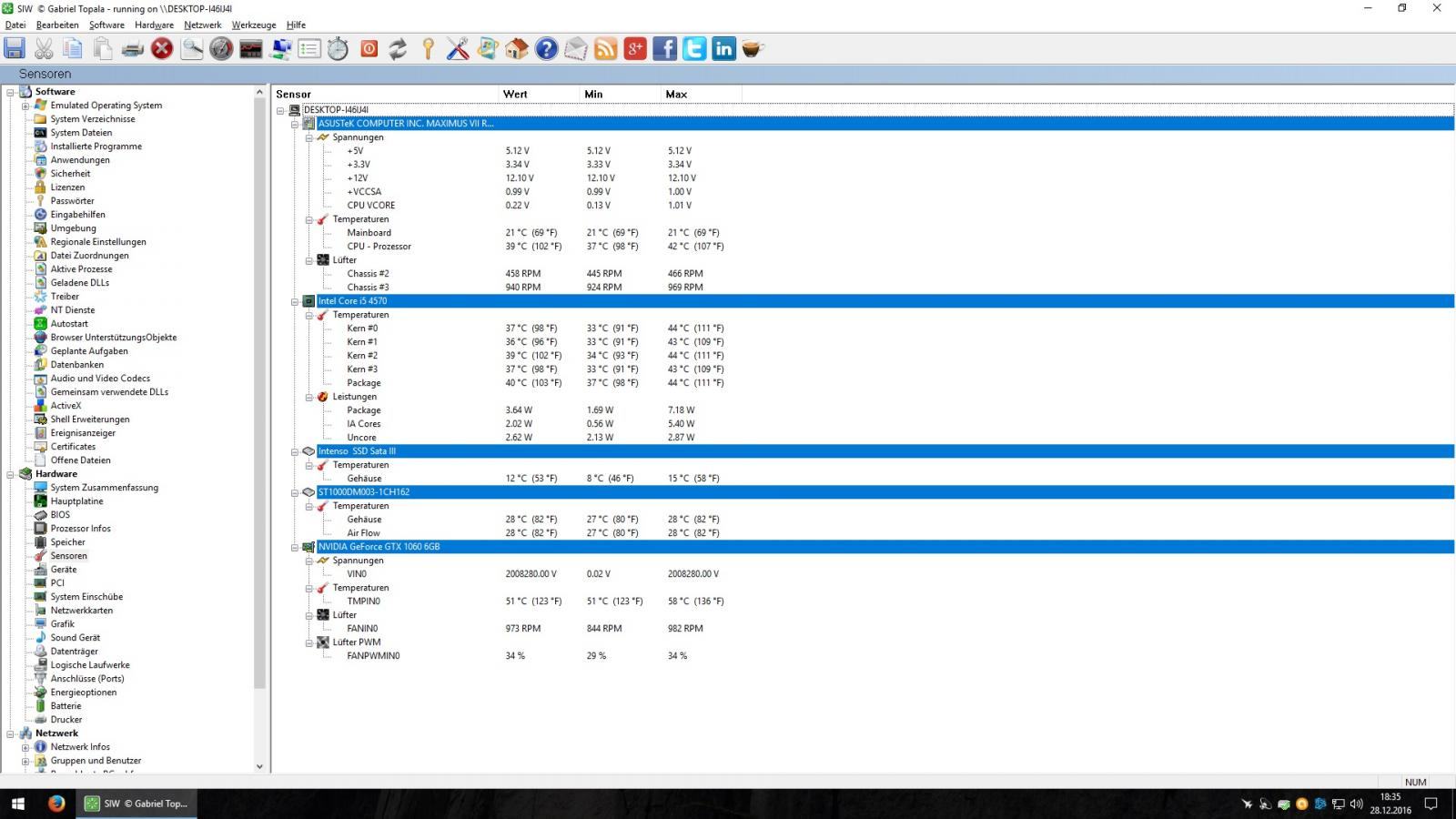Click the red X stop toolbar icon
This screenshot has height=819, width=1456.
click(162, 49)
